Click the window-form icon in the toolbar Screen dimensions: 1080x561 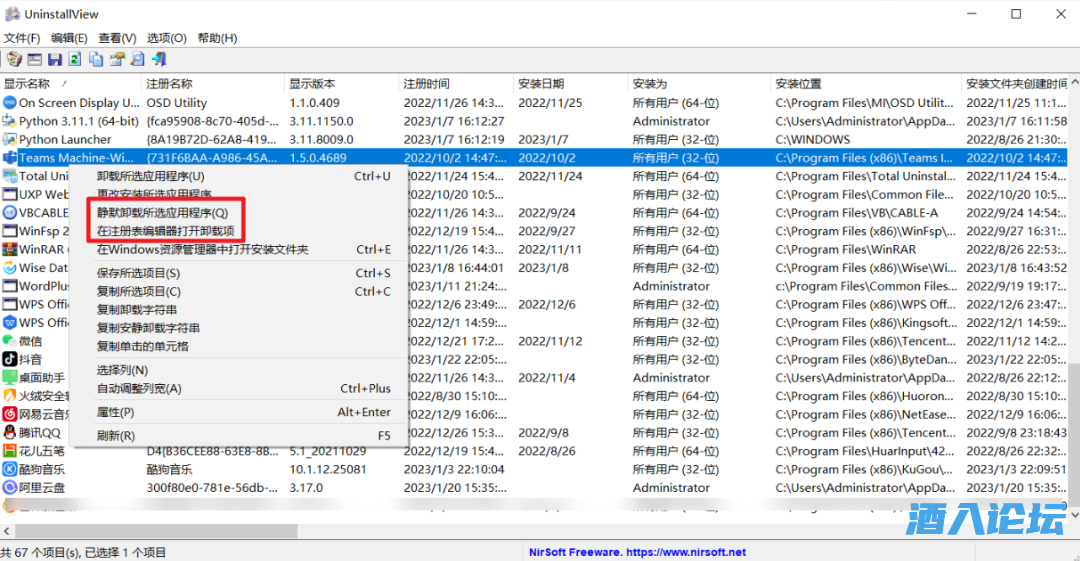34,59
